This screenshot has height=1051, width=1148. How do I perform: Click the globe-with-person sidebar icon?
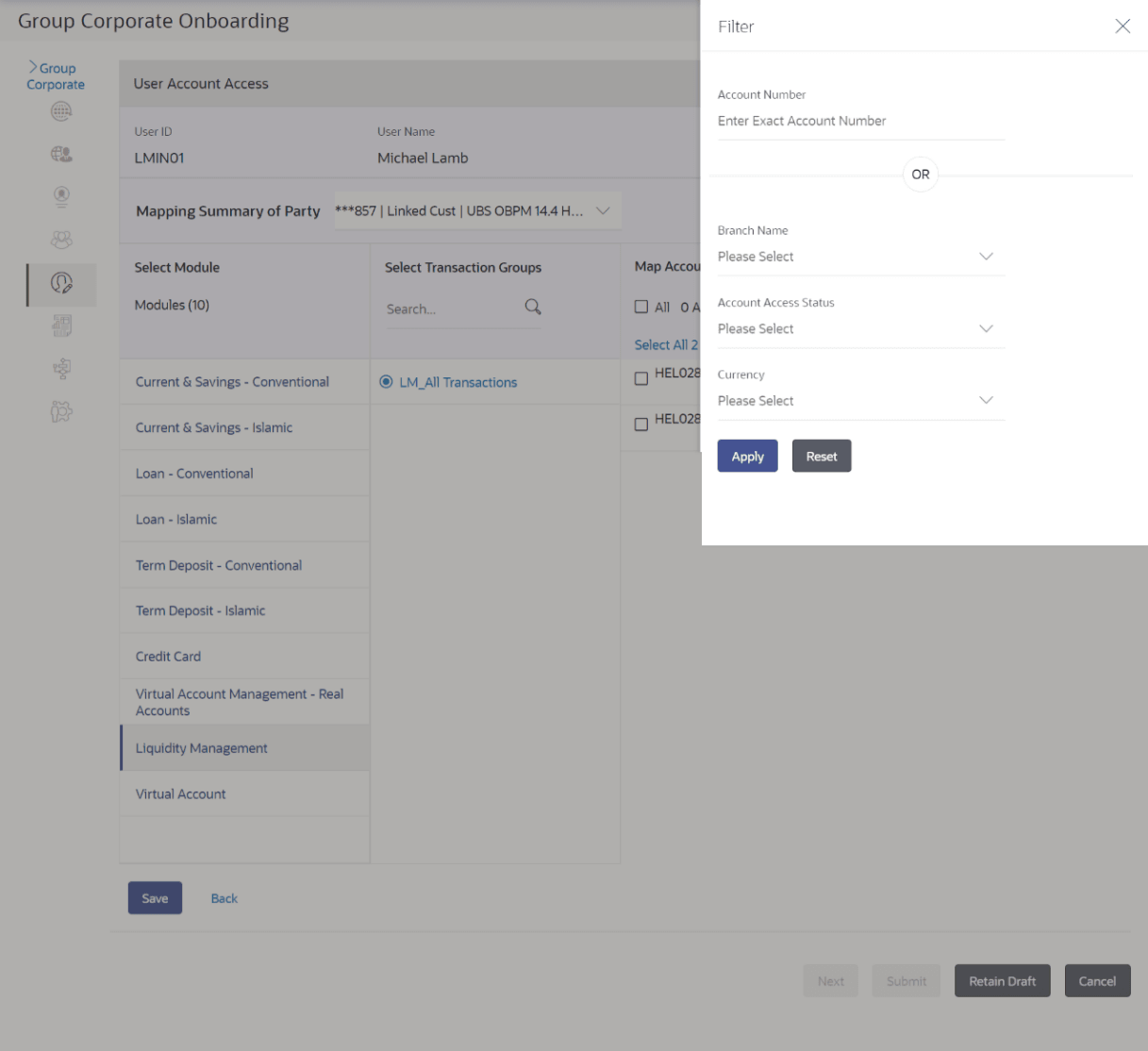point(61,154)
